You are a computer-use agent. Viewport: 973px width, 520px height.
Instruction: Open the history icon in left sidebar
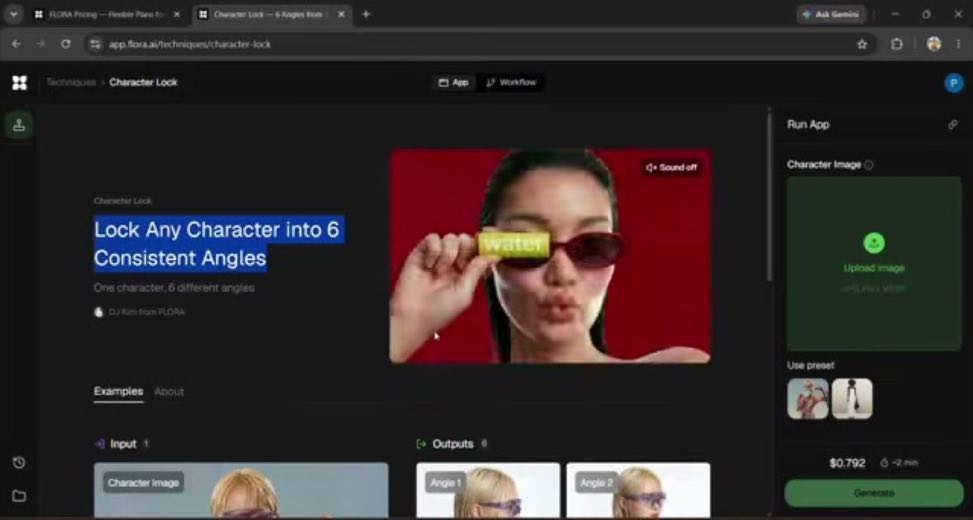(19, 462)
